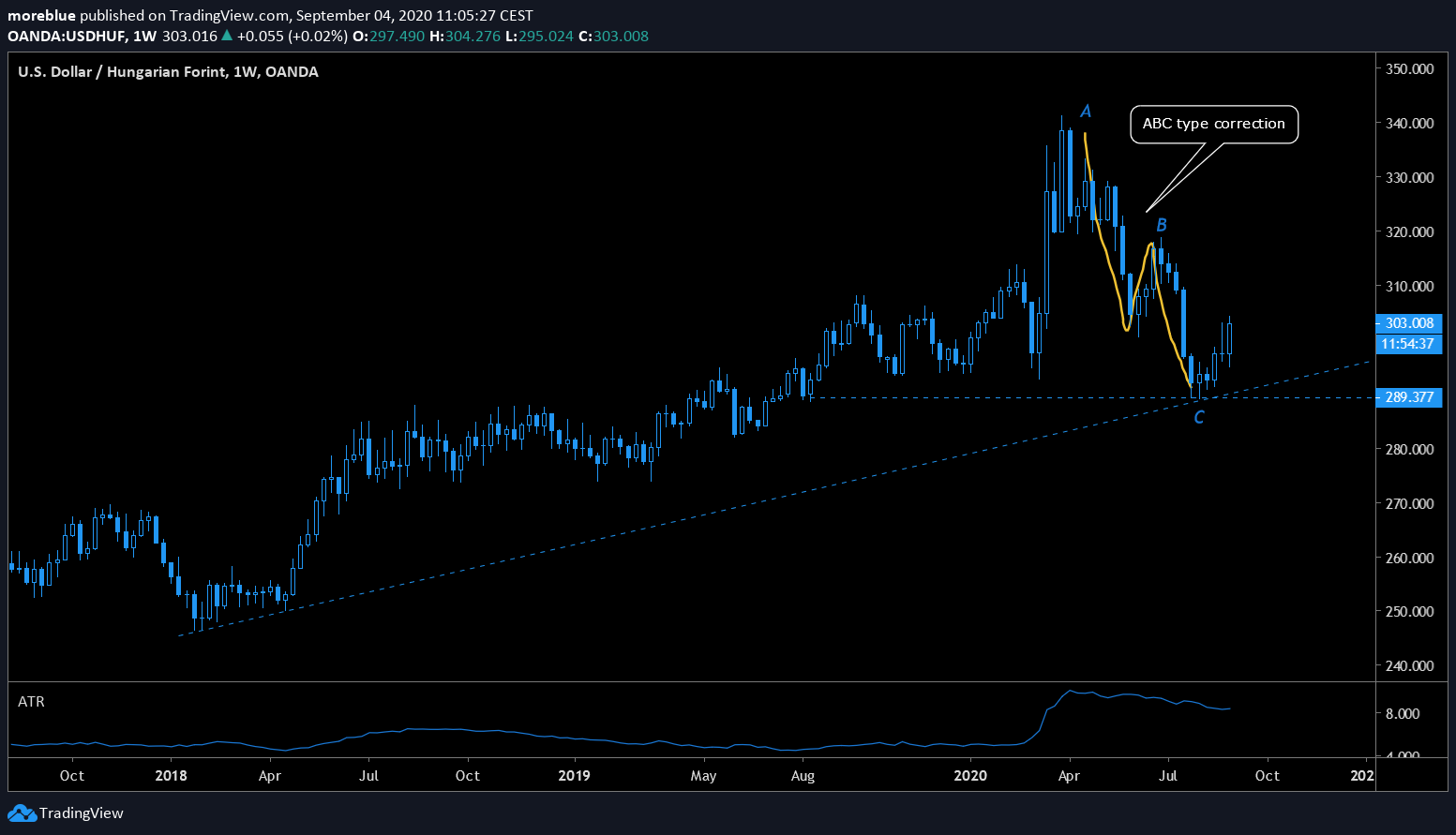Screen dimensions: 1456x835
Task: Click the TradingView wordmark beside the logo
Action: pos(82,813)
